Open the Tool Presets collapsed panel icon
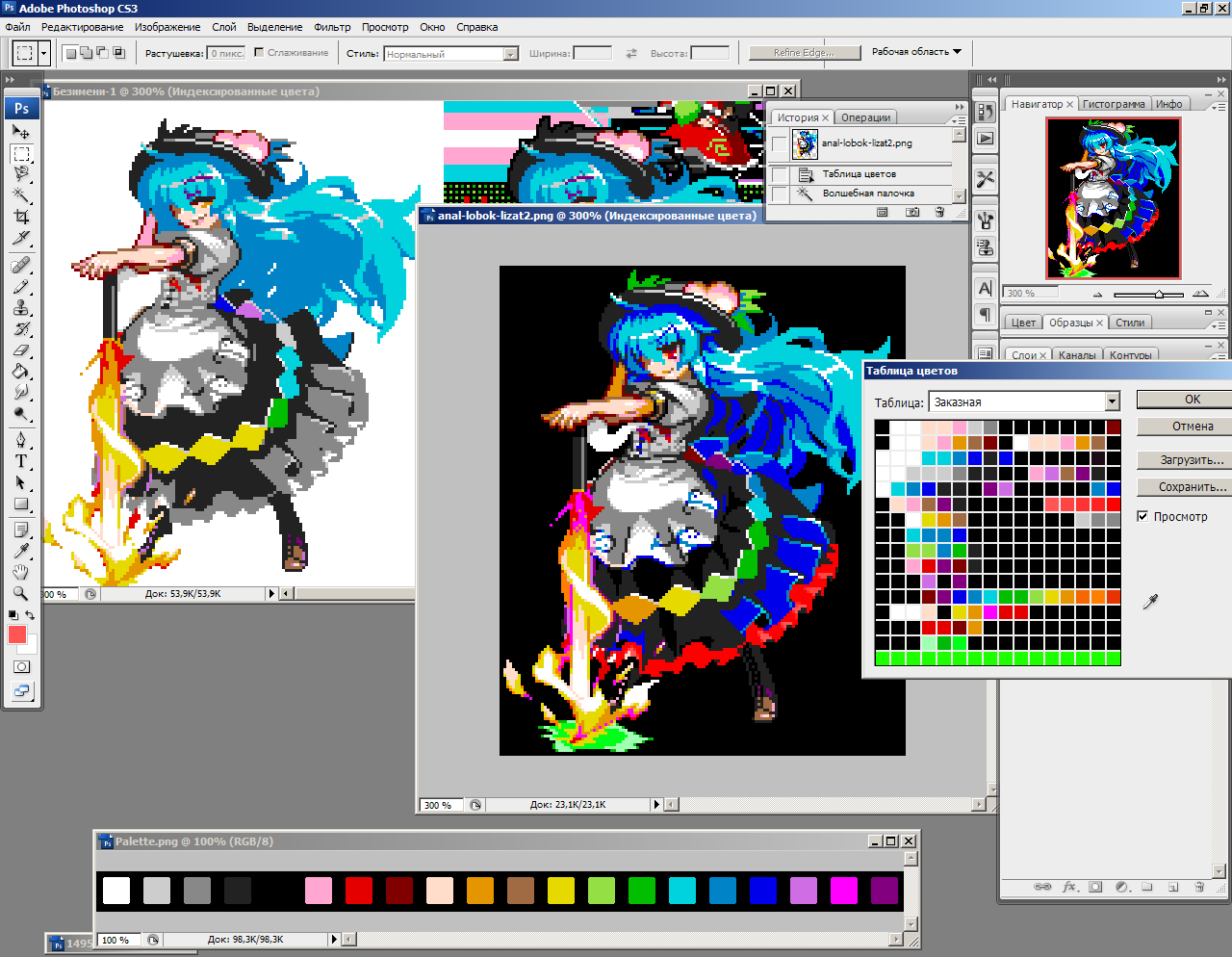This screenshot has width=1232, height=957. click(985, 179)
